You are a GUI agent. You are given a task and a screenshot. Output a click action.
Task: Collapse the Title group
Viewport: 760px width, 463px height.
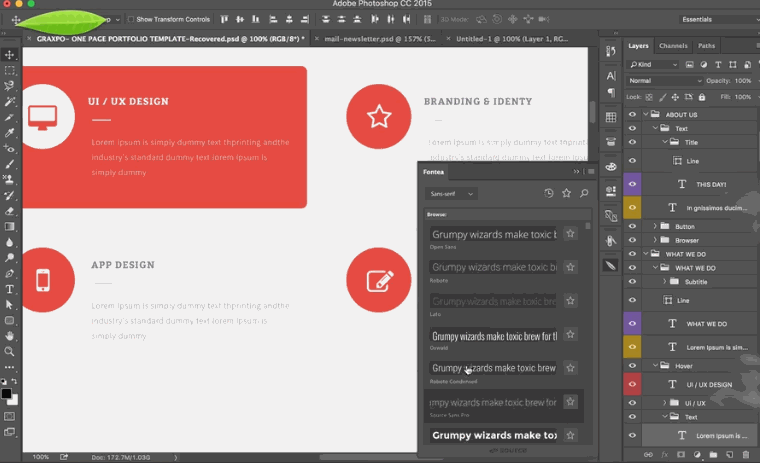[665, 142]
